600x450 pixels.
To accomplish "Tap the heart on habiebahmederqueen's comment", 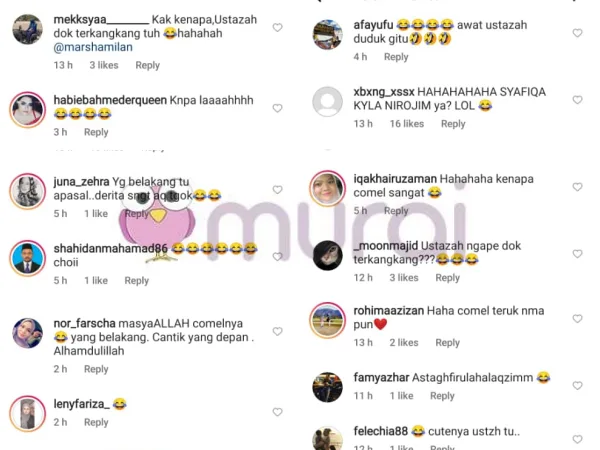I will pos(277,108).
